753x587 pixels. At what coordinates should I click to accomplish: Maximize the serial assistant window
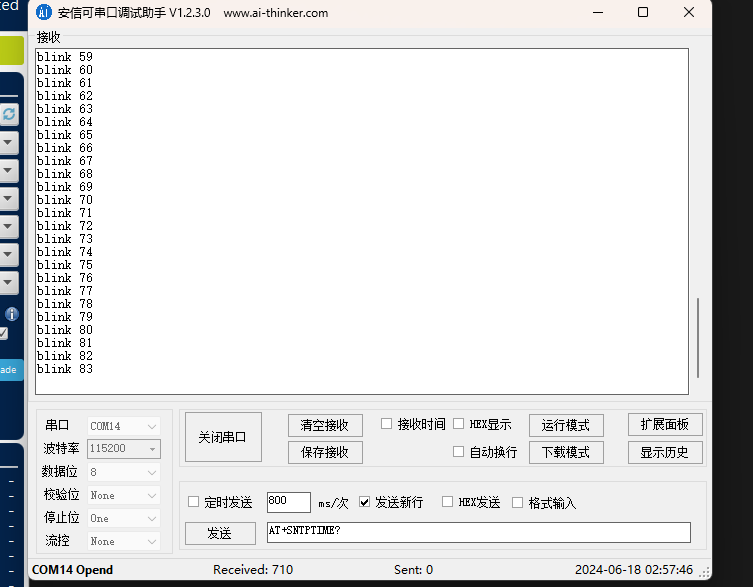[x=643, y=12]
